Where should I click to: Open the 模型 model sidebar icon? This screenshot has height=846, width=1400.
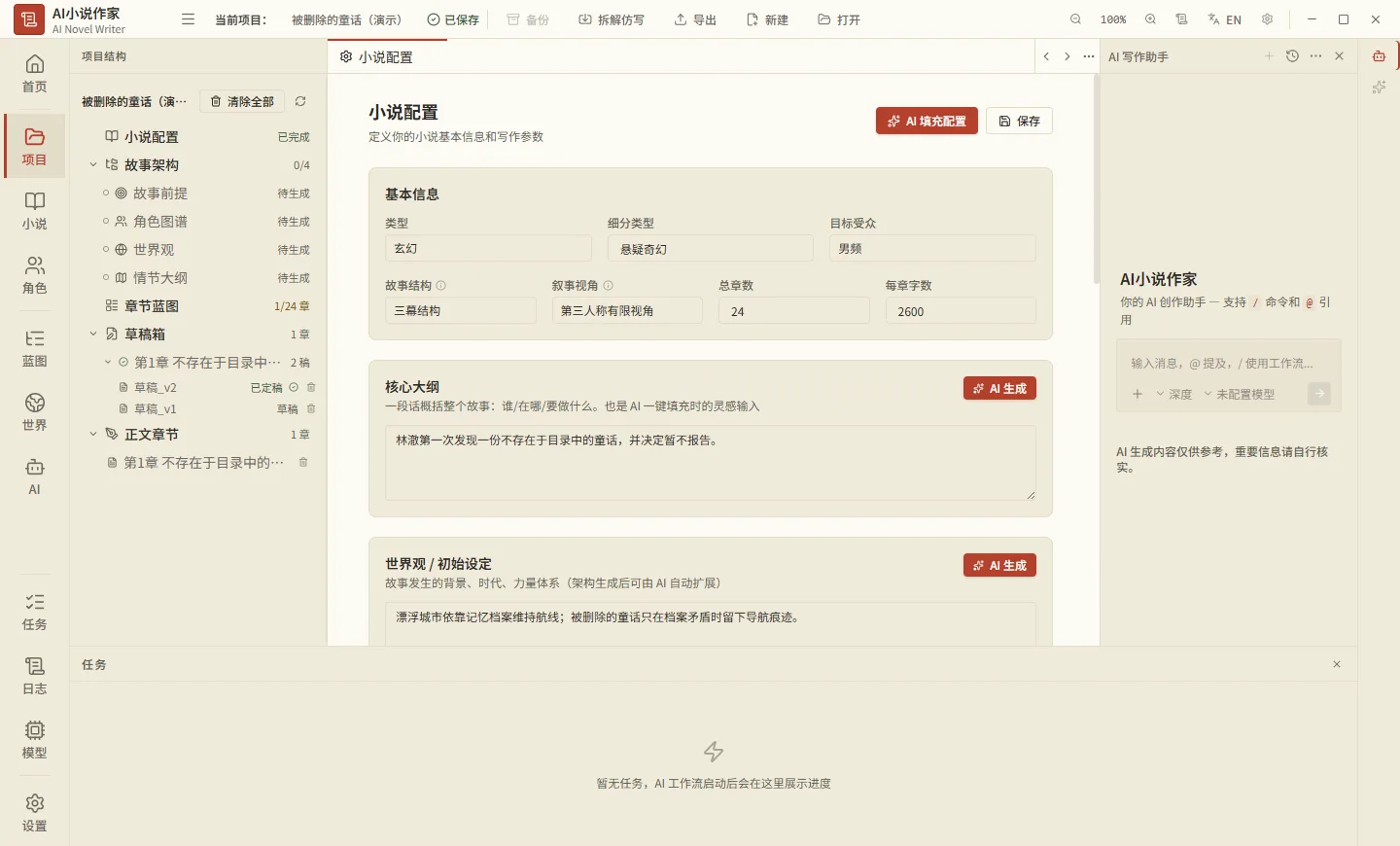[34, 739]
